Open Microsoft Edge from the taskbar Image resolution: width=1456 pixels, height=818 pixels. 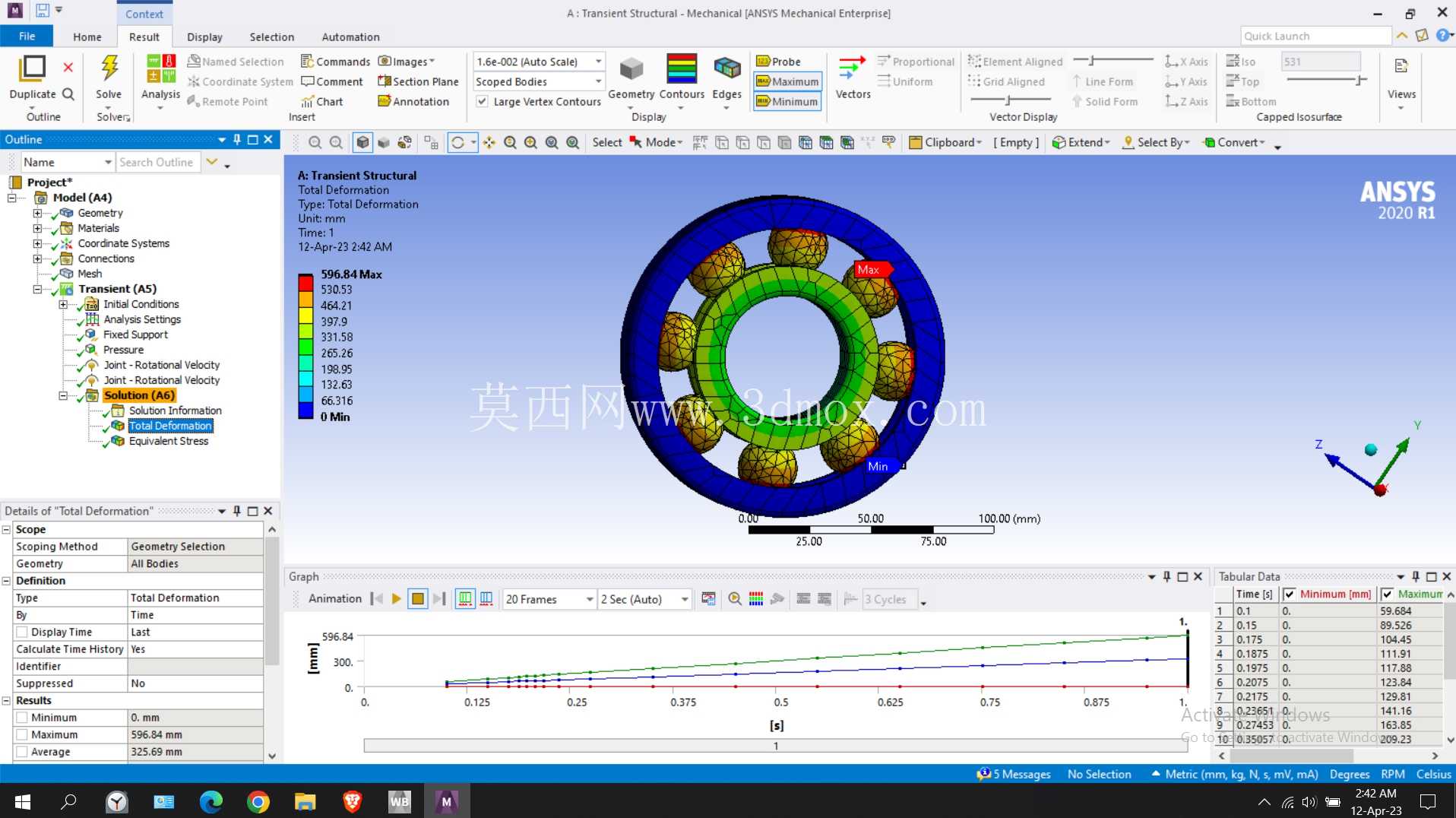coord(210,801)
